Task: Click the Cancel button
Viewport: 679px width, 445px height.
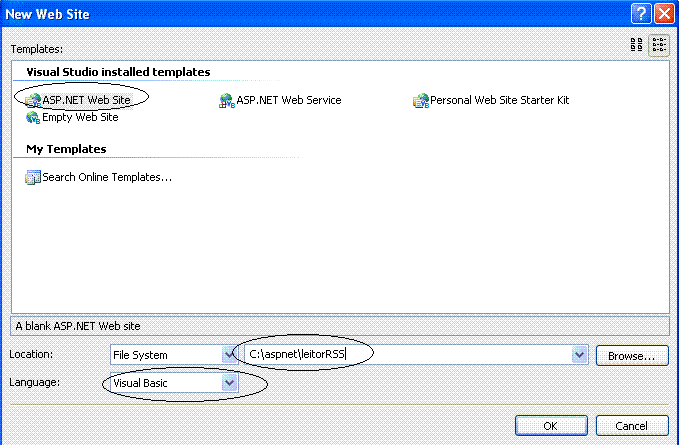Action: tap(632, 426)
